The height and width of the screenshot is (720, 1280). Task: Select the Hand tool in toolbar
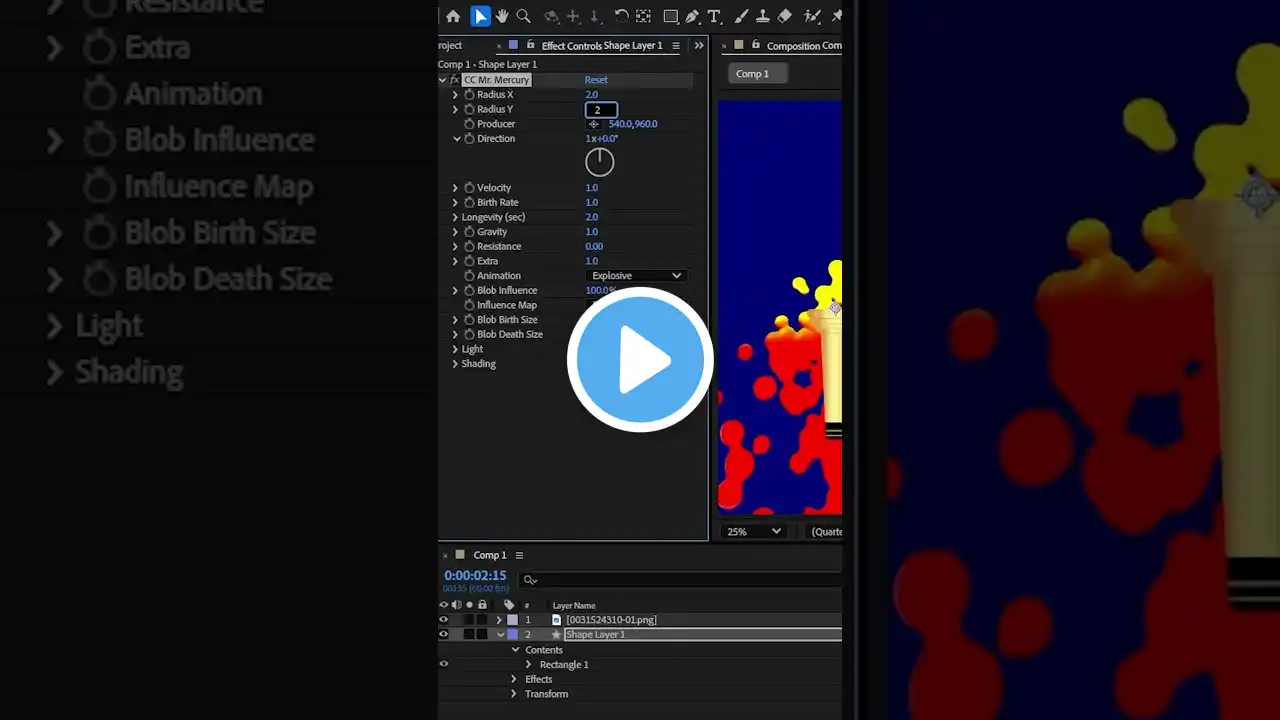pyautogui.click(x=502, y=16)
